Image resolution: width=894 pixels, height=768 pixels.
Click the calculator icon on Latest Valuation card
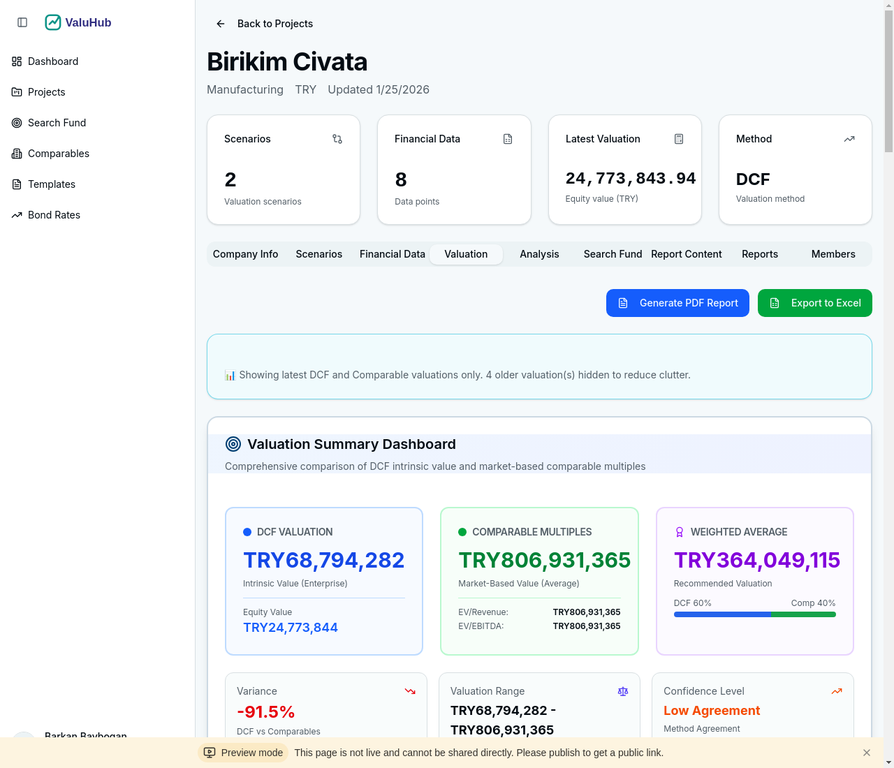coord(679,139)
